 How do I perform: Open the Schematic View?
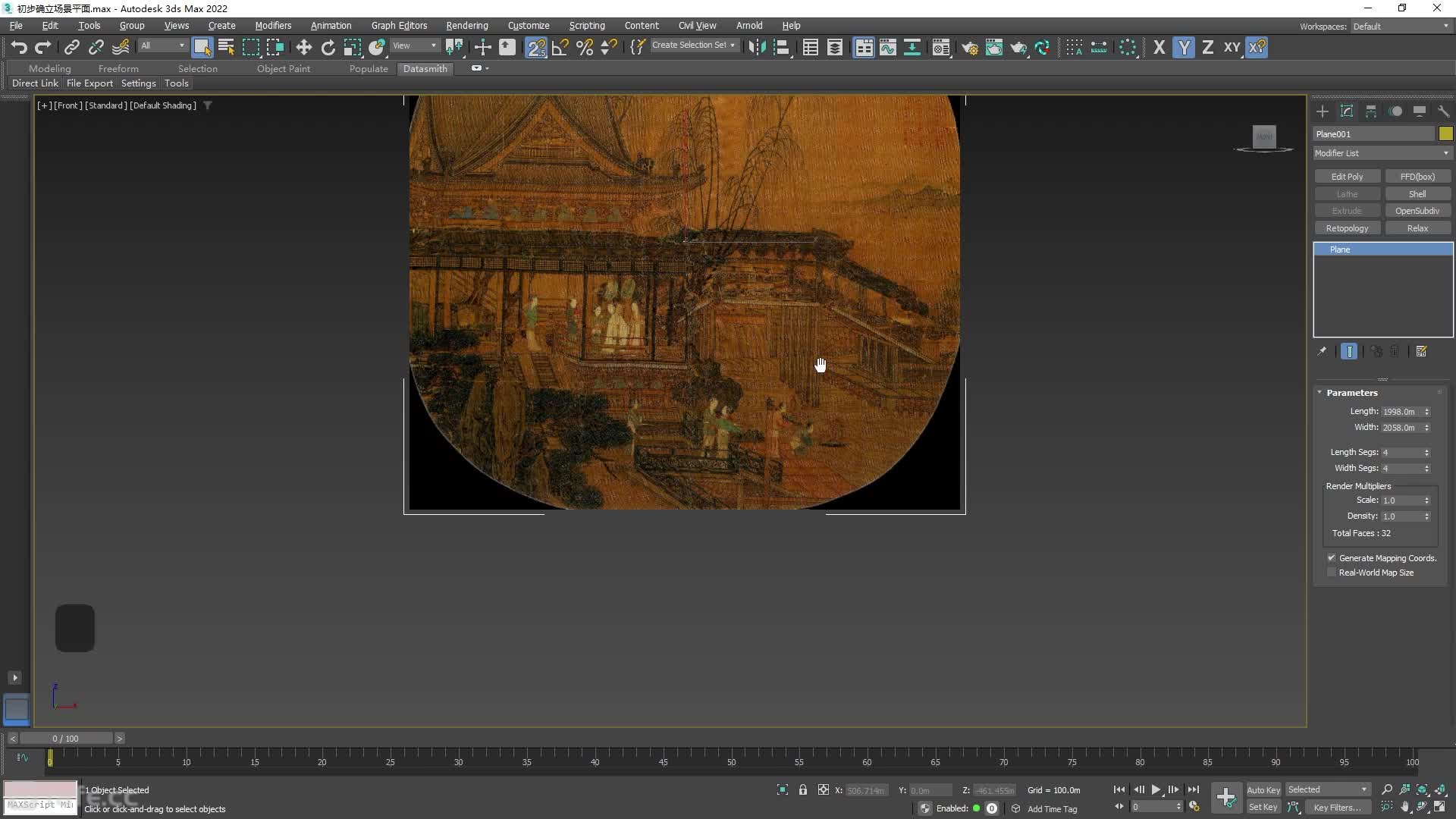point(912,47)
